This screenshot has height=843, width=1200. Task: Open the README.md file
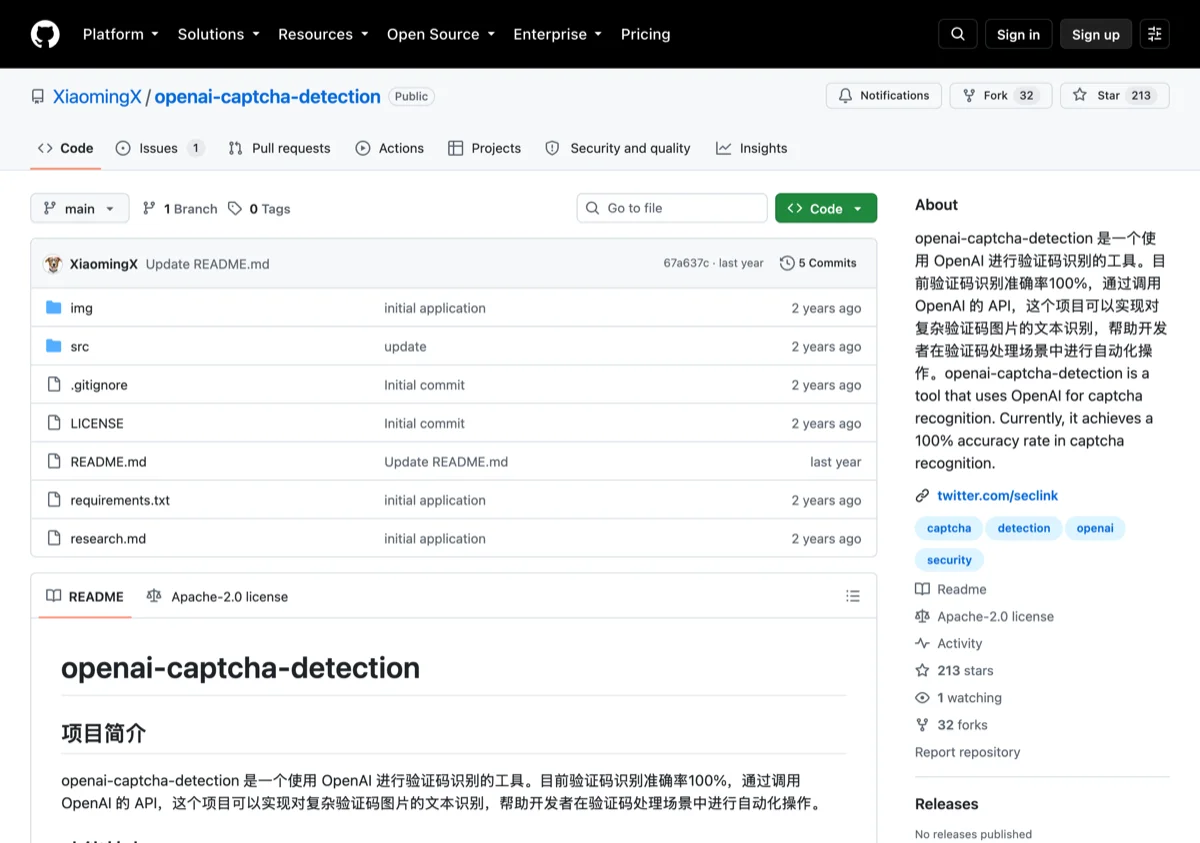[x=108, y=462]
